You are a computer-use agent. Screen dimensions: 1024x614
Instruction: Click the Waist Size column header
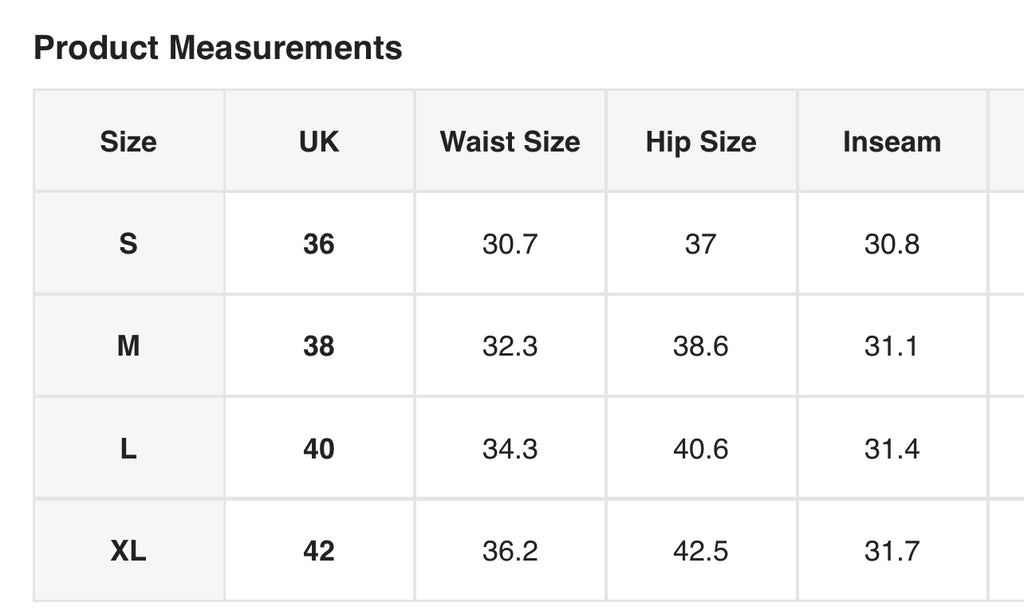click(x=510, y=141)
